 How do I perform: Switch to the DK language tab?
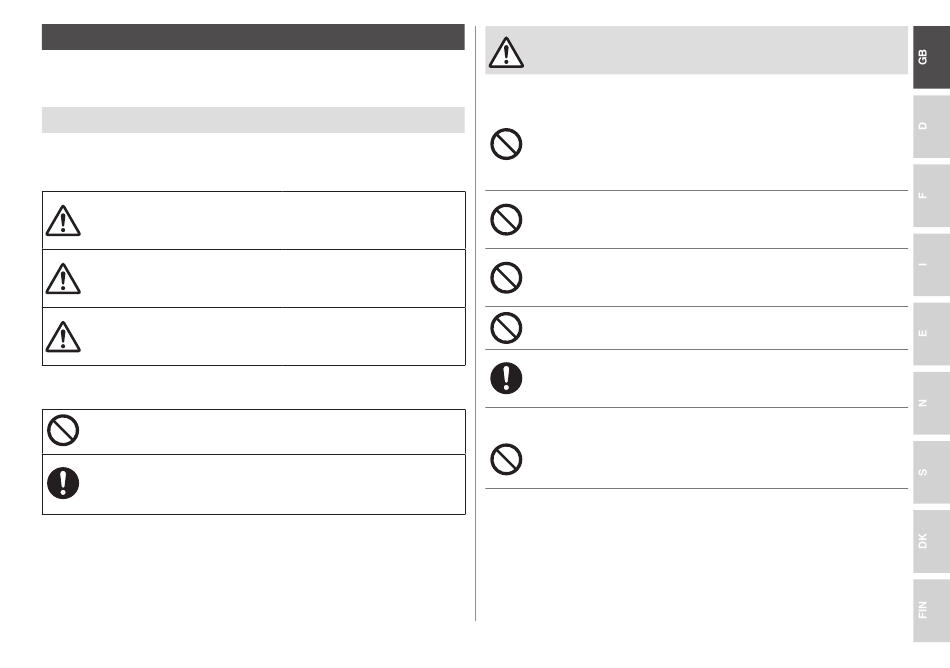pyautogui.click(x=931, y=541)
